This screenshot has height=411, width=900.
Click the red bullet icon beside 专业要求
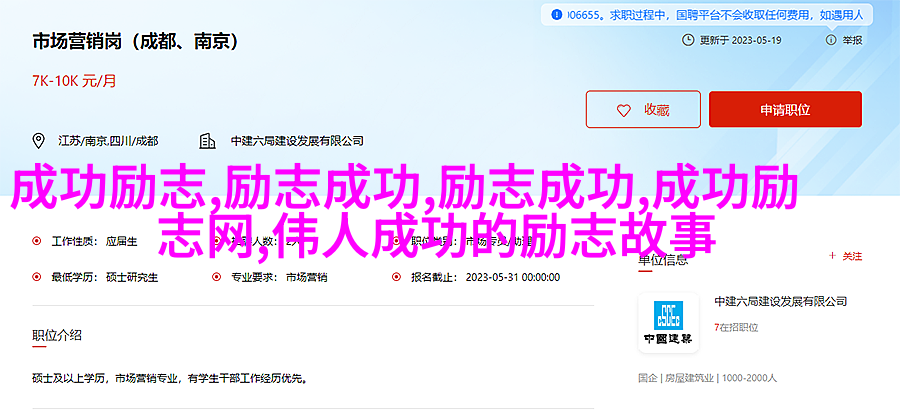tap(216, 277)
